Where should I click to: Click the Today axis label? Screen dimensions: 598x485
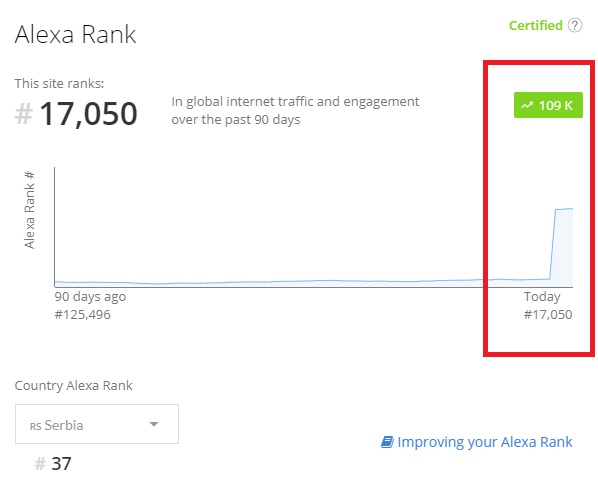(x=542, y=297)
